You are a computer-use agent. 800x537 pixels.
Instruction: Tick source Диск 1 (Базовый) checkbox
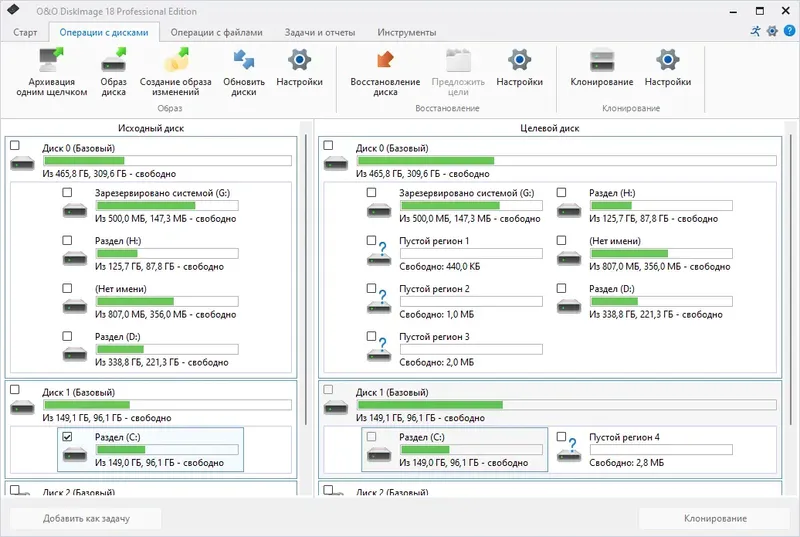(15, 390)
